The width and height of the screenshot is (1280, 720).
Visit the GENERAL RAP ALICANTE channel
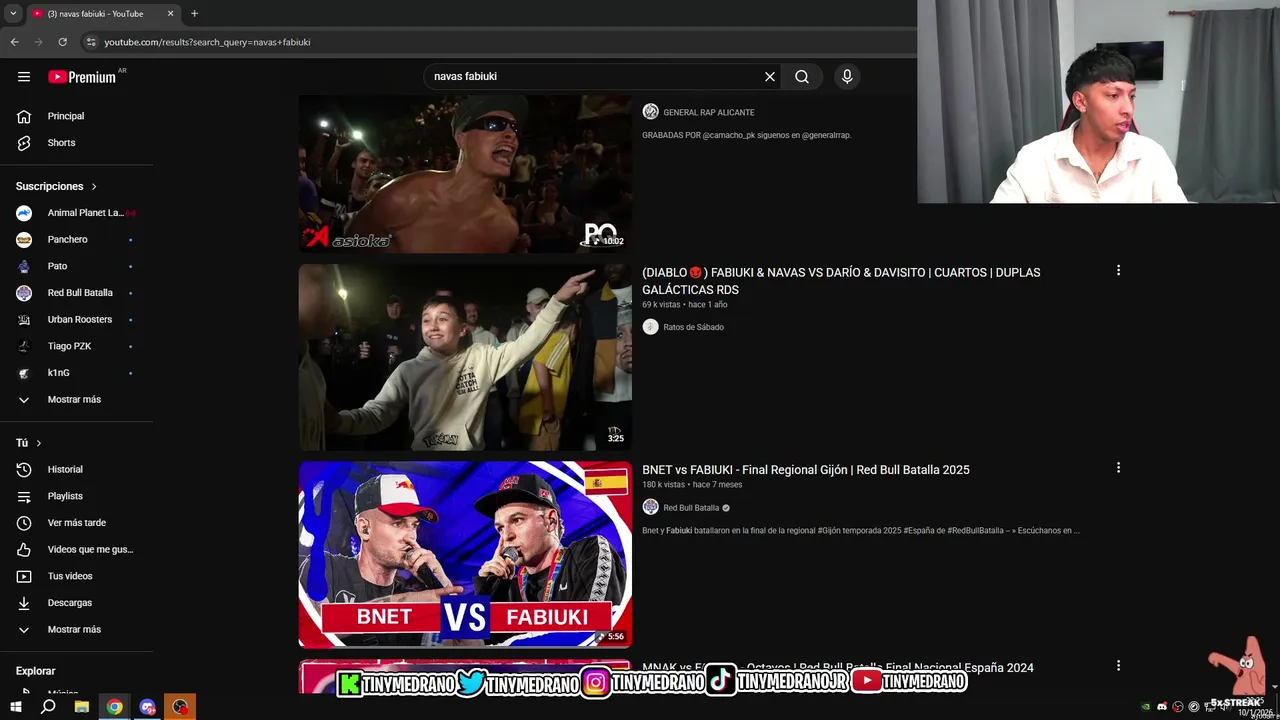point(709,113)
